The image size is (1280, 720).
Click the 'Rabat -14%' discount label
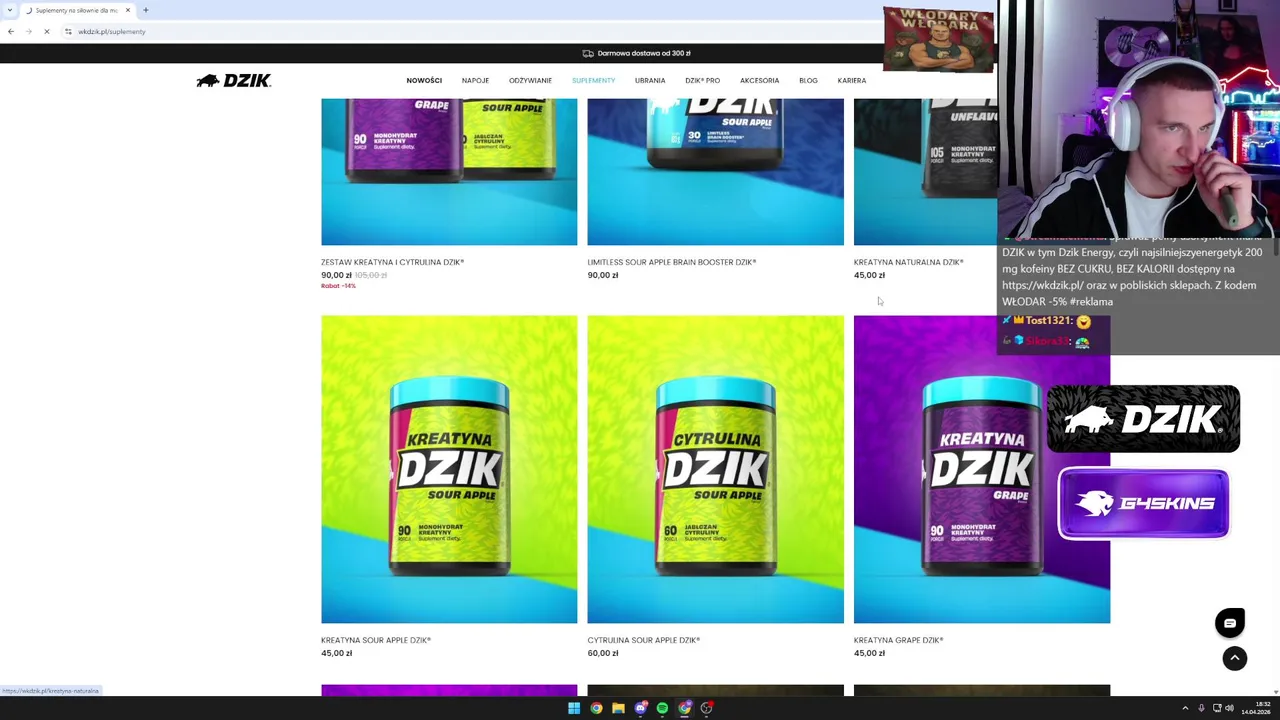[x=338, y=286]
